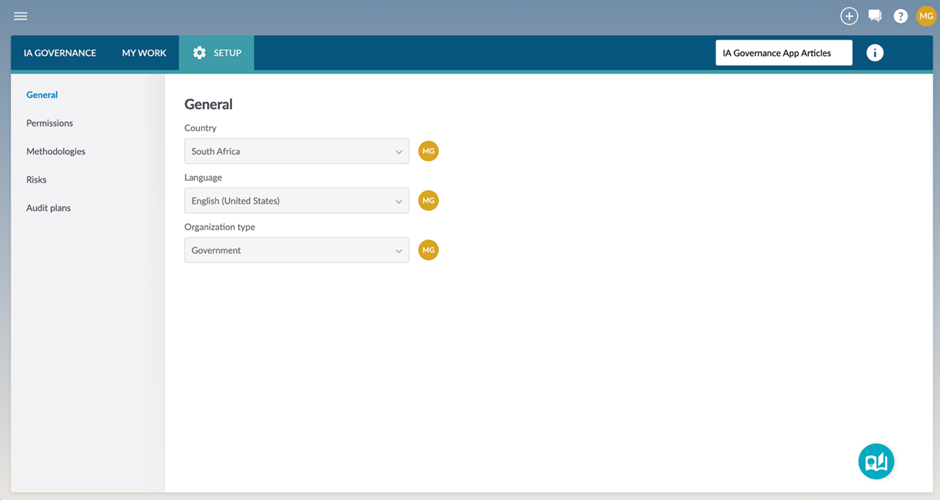Screen dimensions: 940x500
Task: Go to Risks settings section
Action: (36, 180)
